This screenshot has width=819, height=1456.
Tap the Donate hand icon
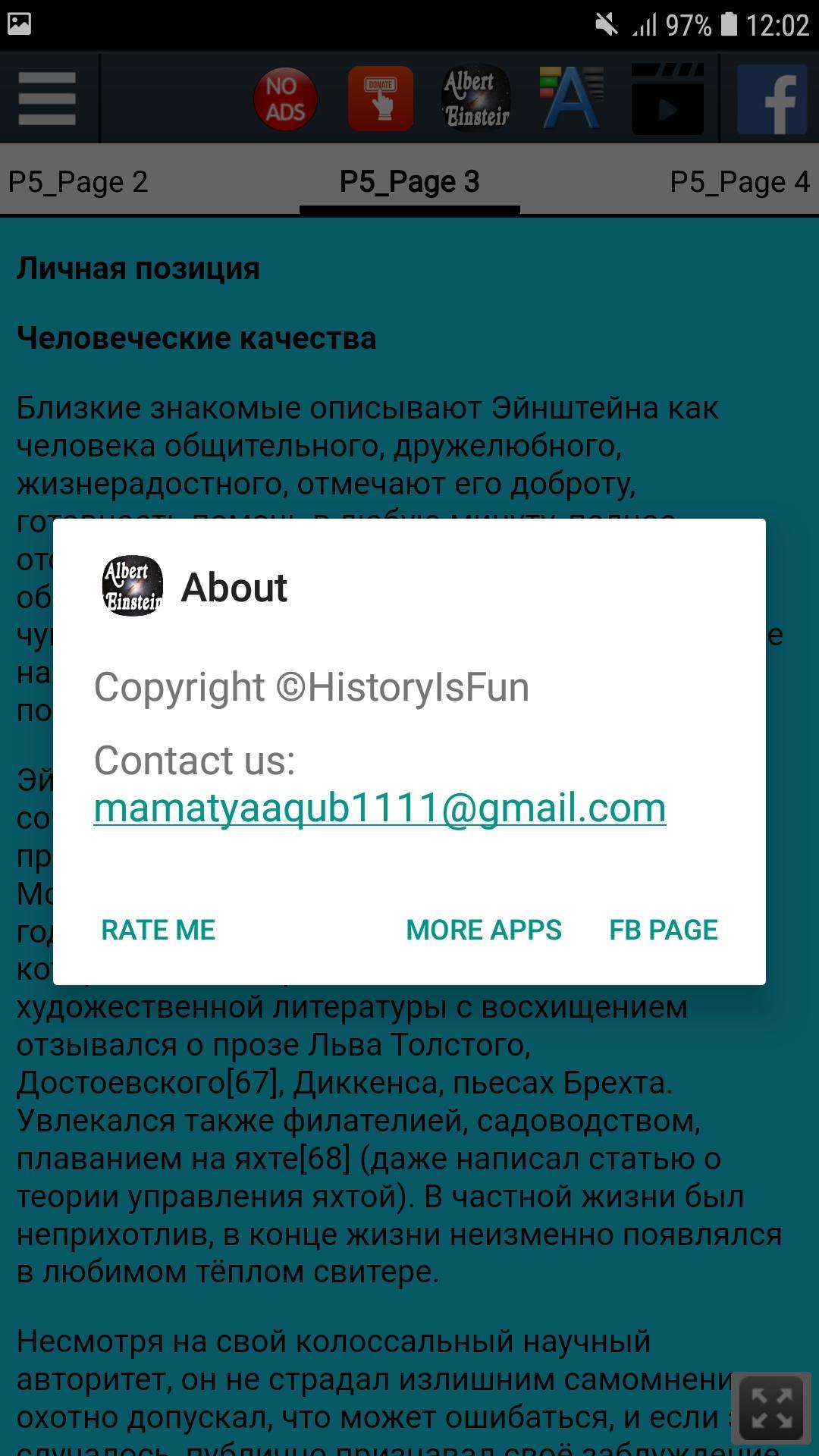coord(381,99)
